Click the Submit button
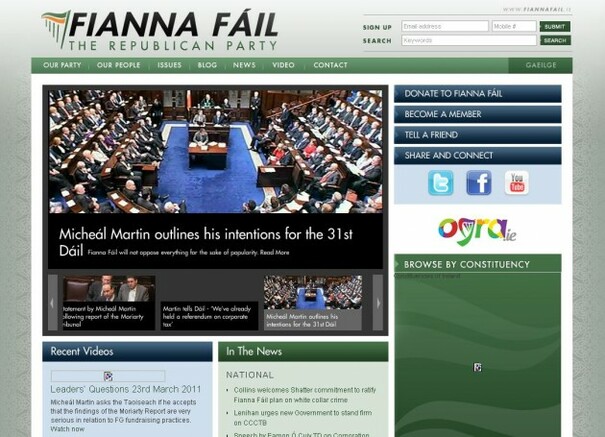The width and height of the screenshot is (605, 437). 555,26
